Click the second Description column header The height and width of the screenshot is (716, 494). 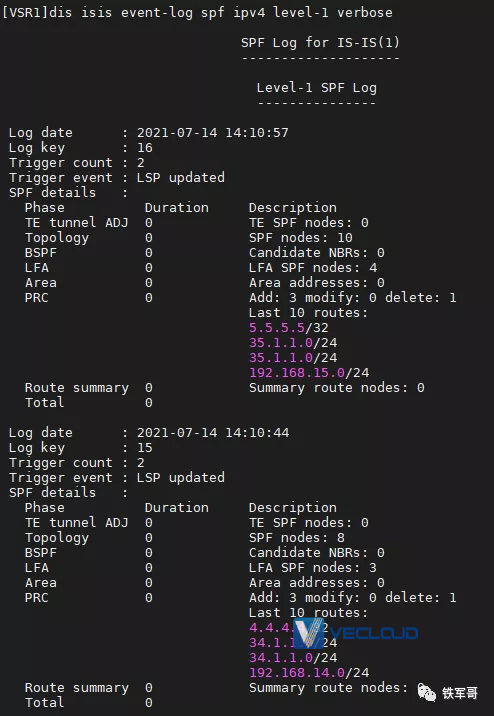tap(293, 508)
